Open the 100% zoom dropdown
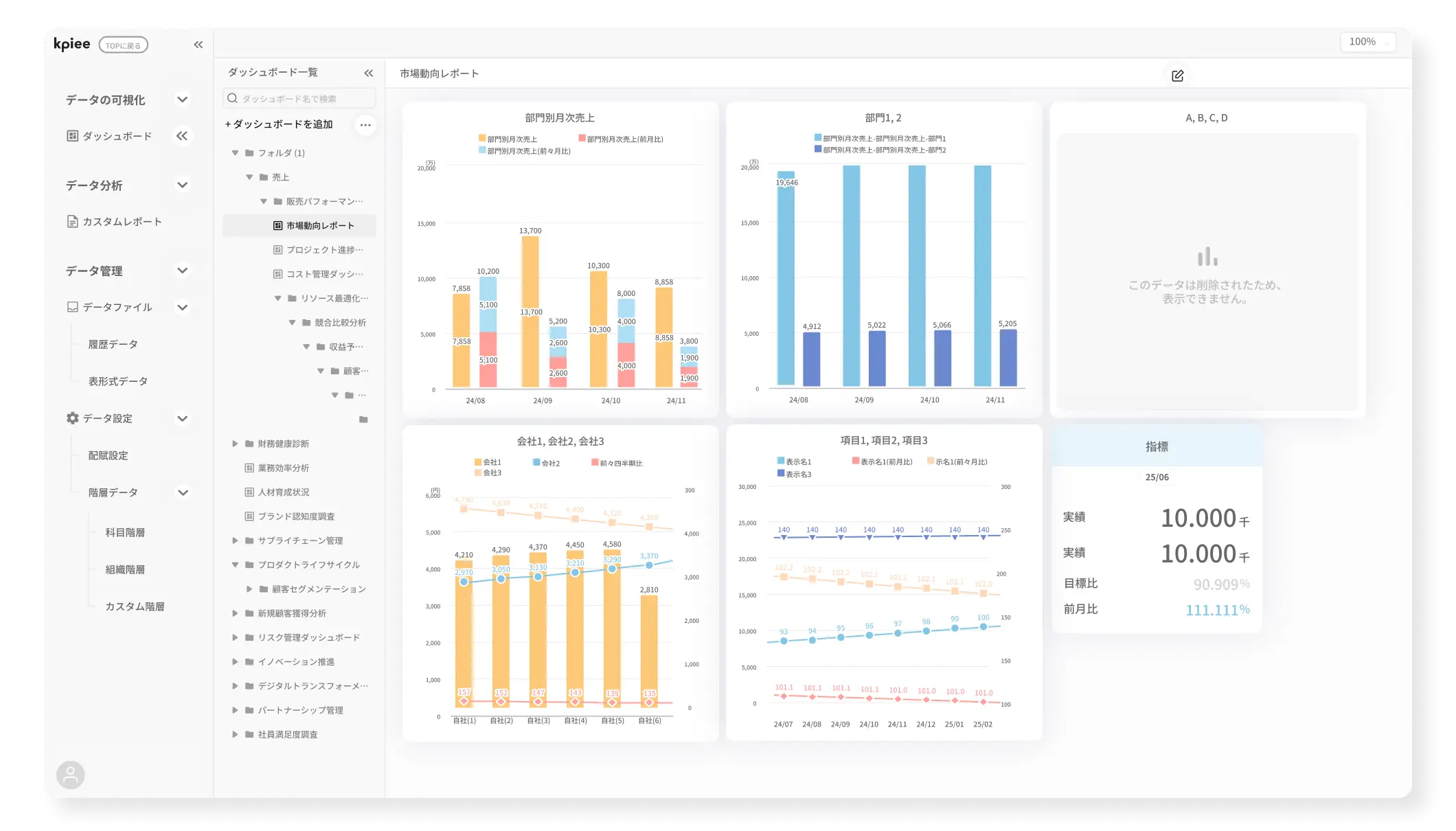Image resolution: width=1456 pixels, height=831 pixels. click(x=1367, y=42)
